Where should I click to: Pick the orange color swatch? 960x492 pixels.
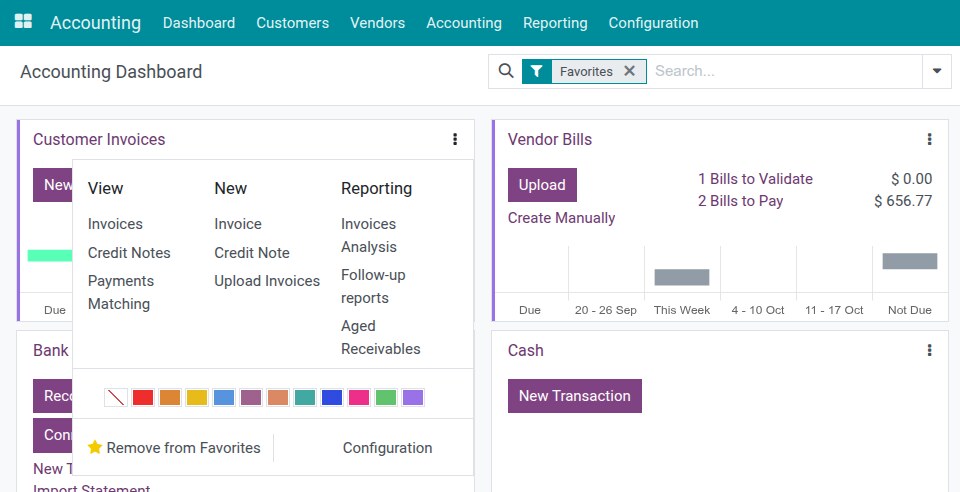coord(170,398)
